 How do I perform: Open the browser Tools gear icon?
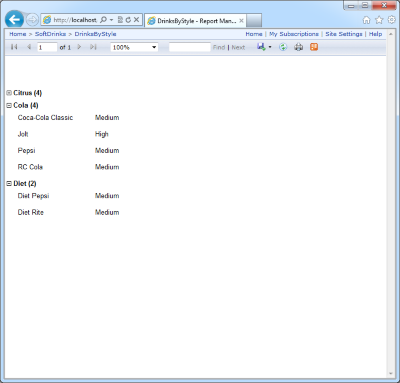pyautogui.click(x=391, y=20)
